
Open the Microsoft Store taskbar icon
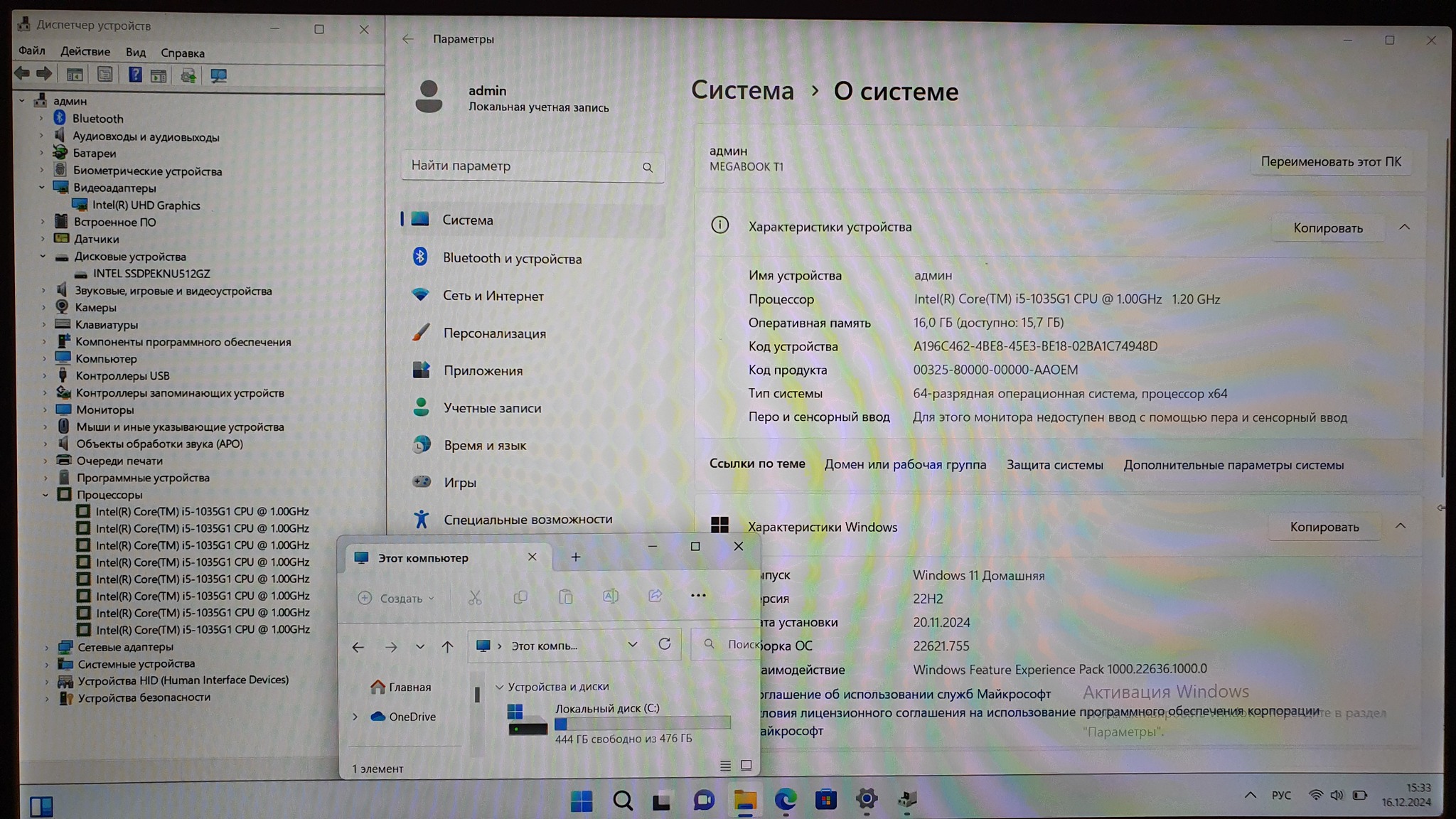click(x=825, y=800)
